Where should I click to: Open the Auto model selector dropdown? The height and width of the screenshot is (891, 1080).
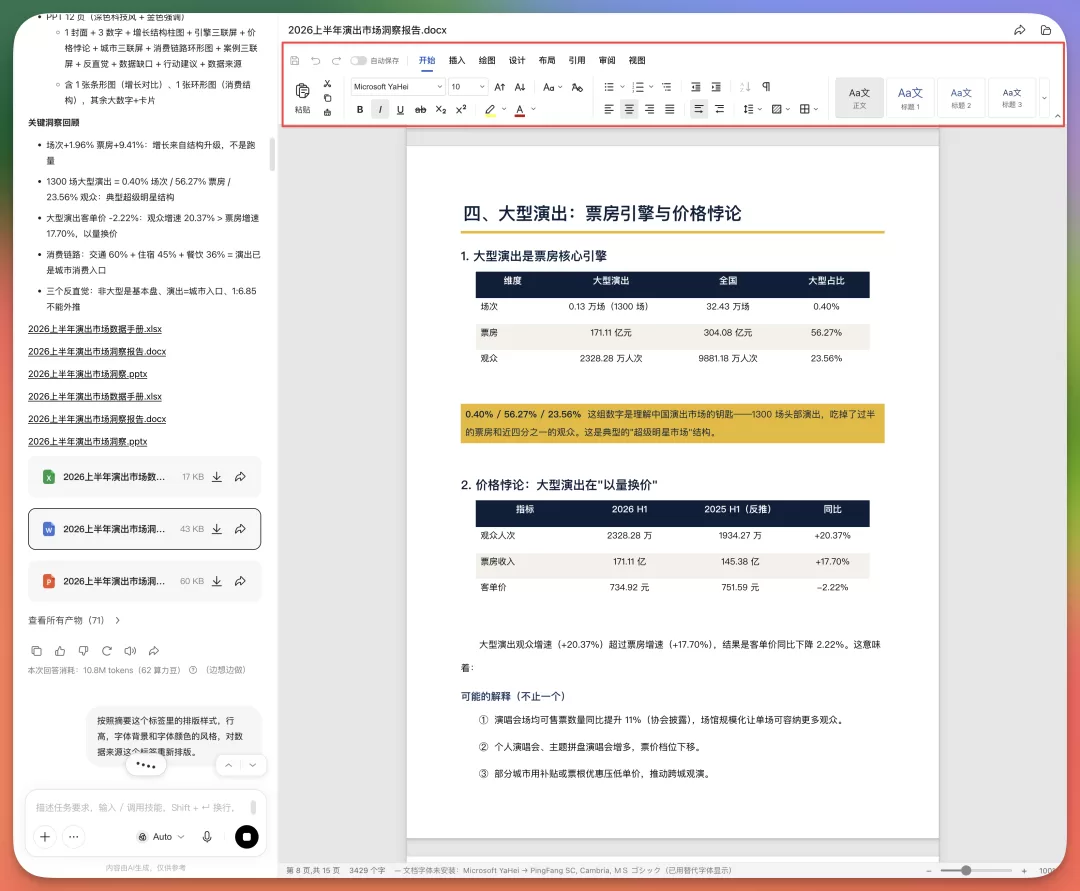[162, 837]
